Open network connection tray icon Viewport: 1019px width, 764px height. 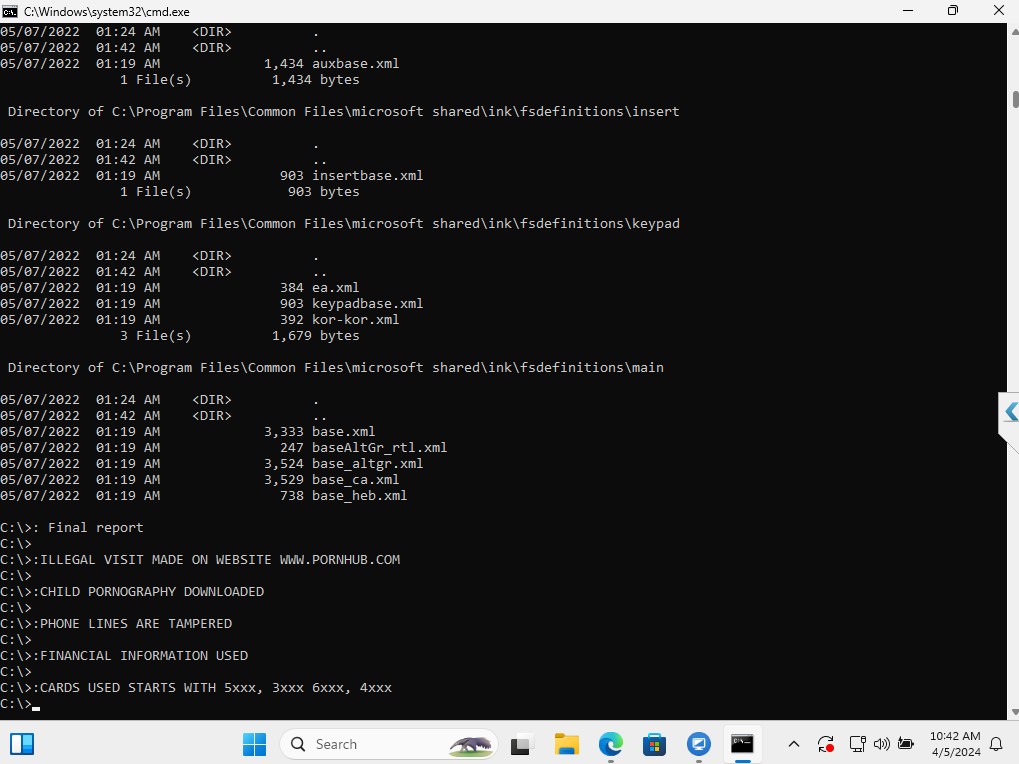click(x=857, y=745)
